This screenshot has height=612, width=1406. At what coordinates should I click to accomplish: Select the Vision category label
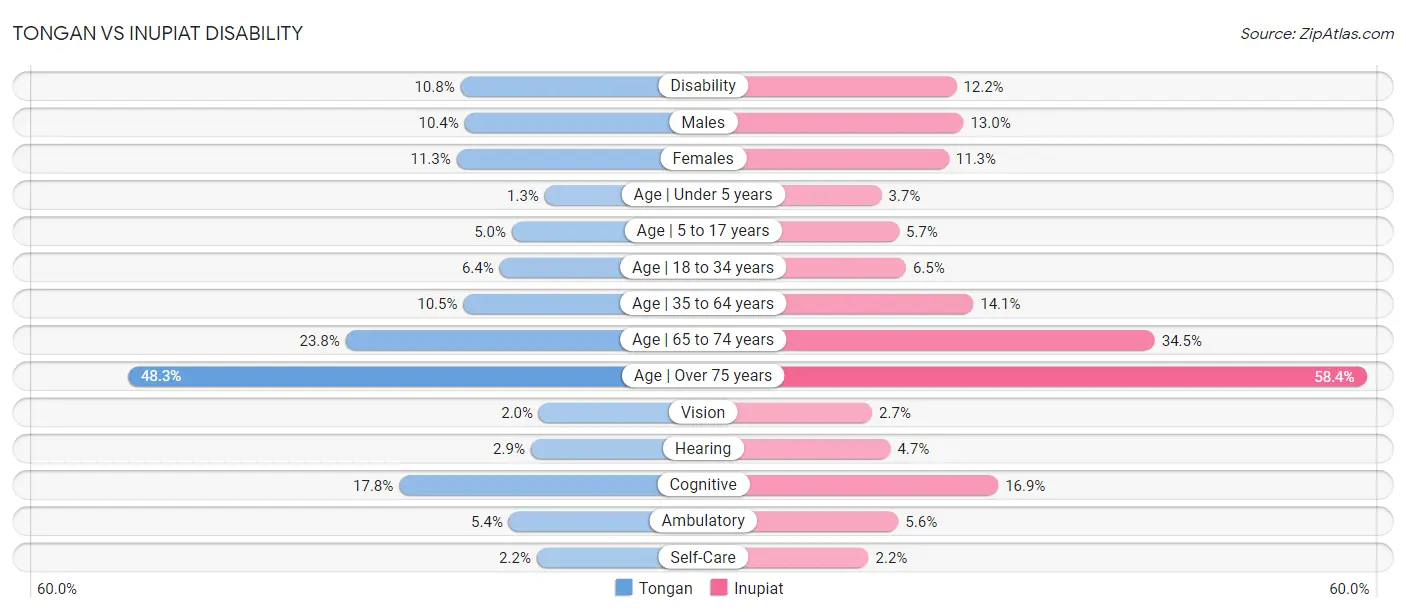tap(703, 412)
